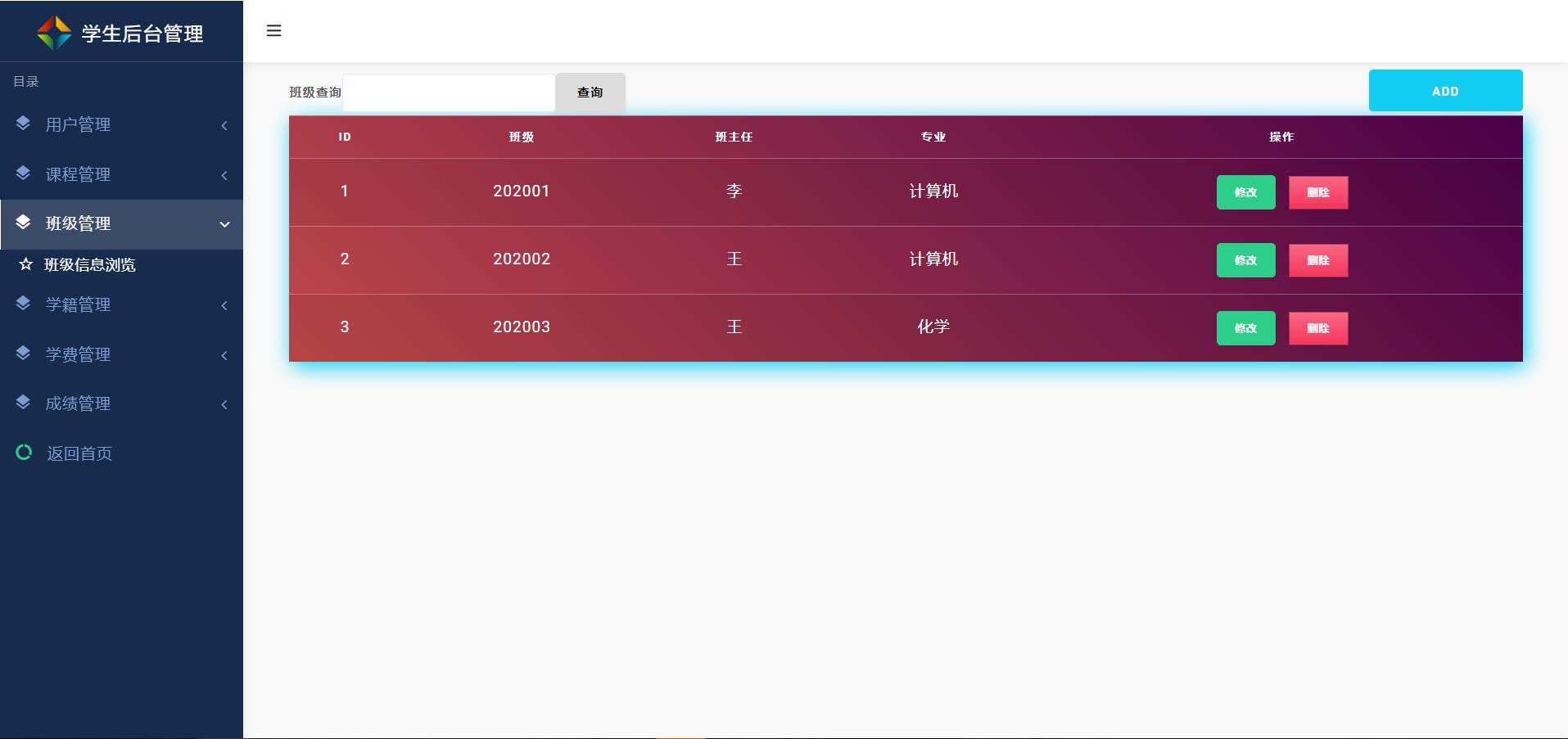
Task: Expand the 课程管理 chevron
Action: pos(224,175)
